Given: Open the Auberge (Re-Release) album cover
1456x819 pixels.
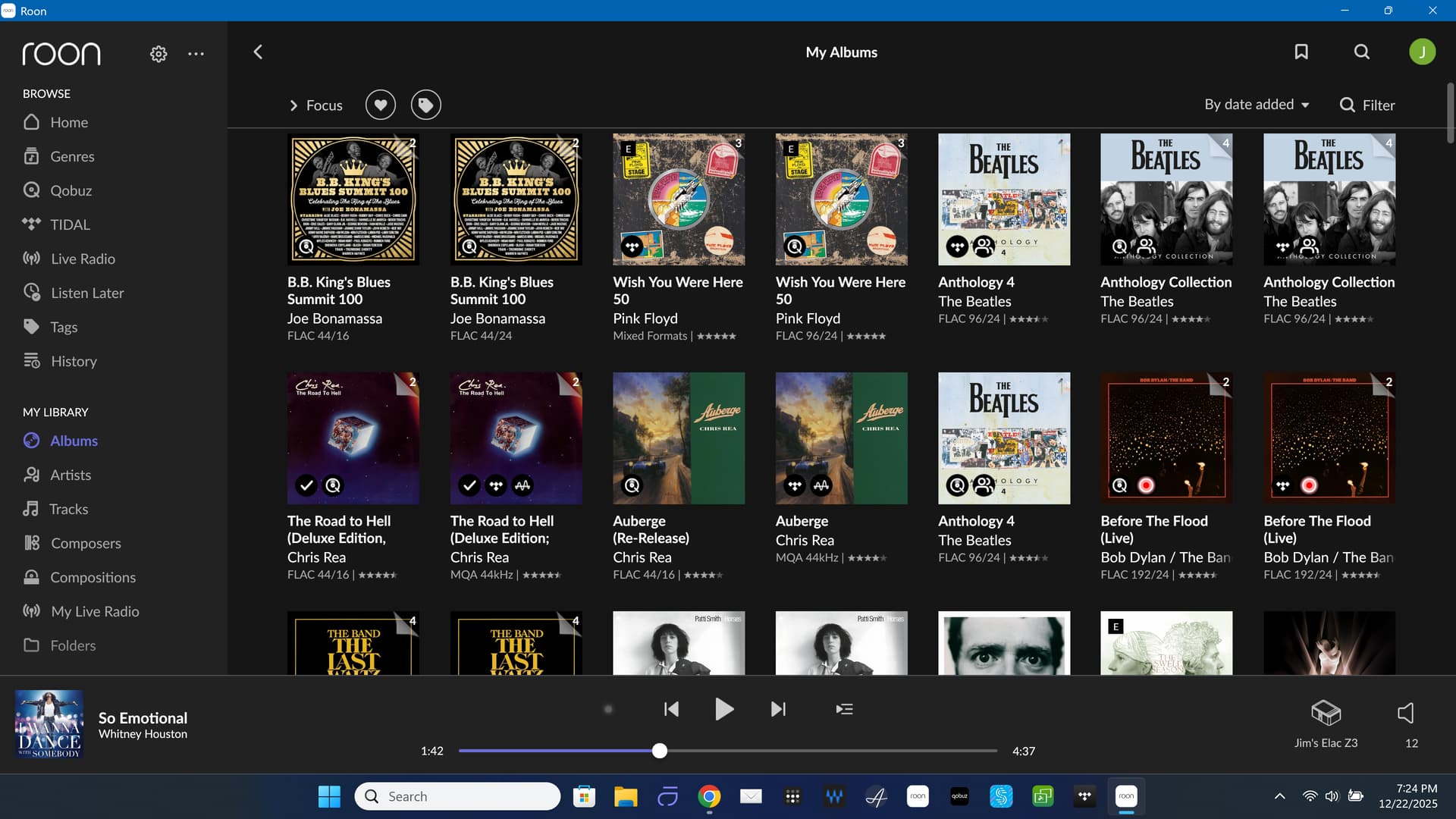Looking at the screenshot, I should (679, 438).
